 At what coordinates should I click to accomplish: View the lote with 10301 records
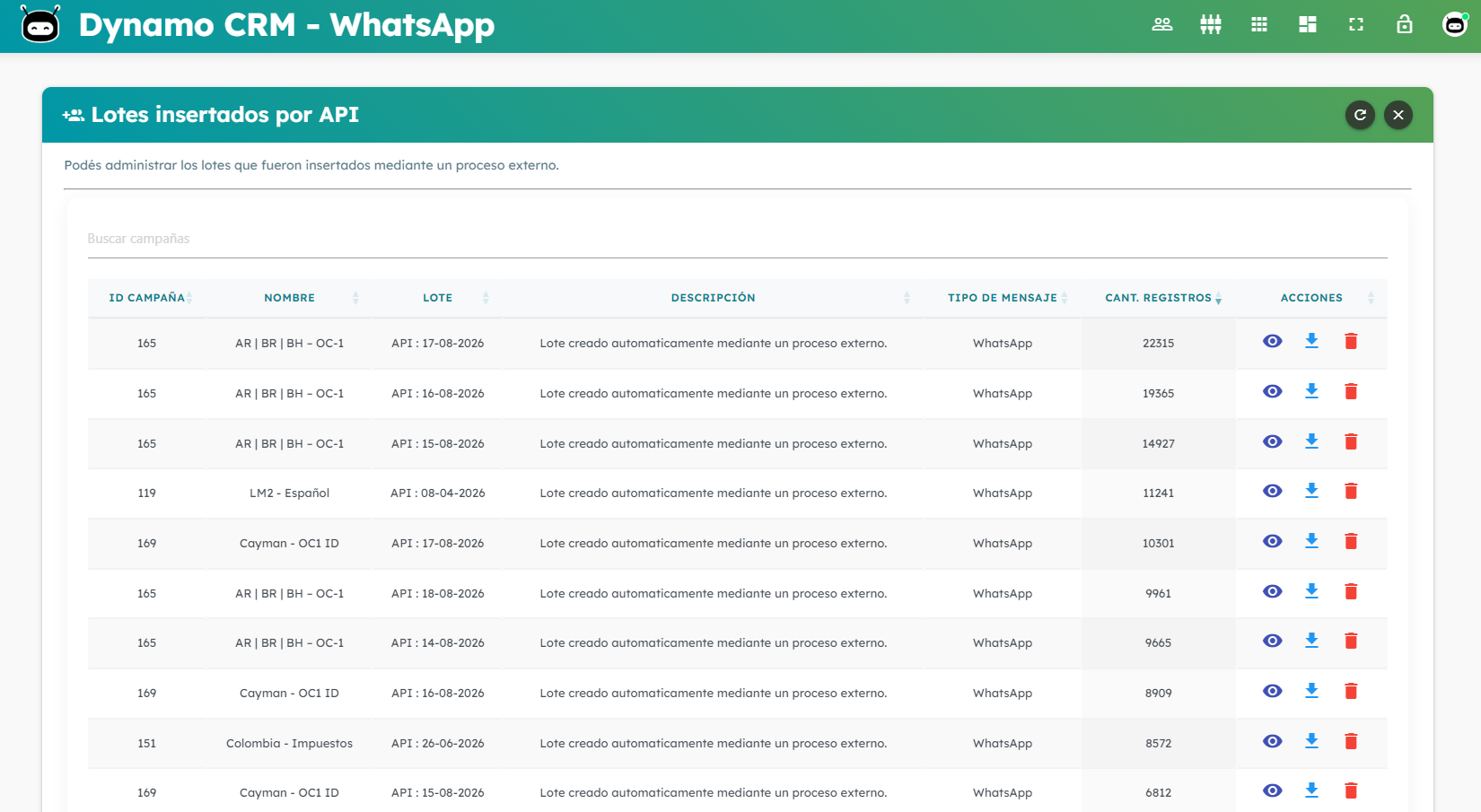[x=1273, y=542]
